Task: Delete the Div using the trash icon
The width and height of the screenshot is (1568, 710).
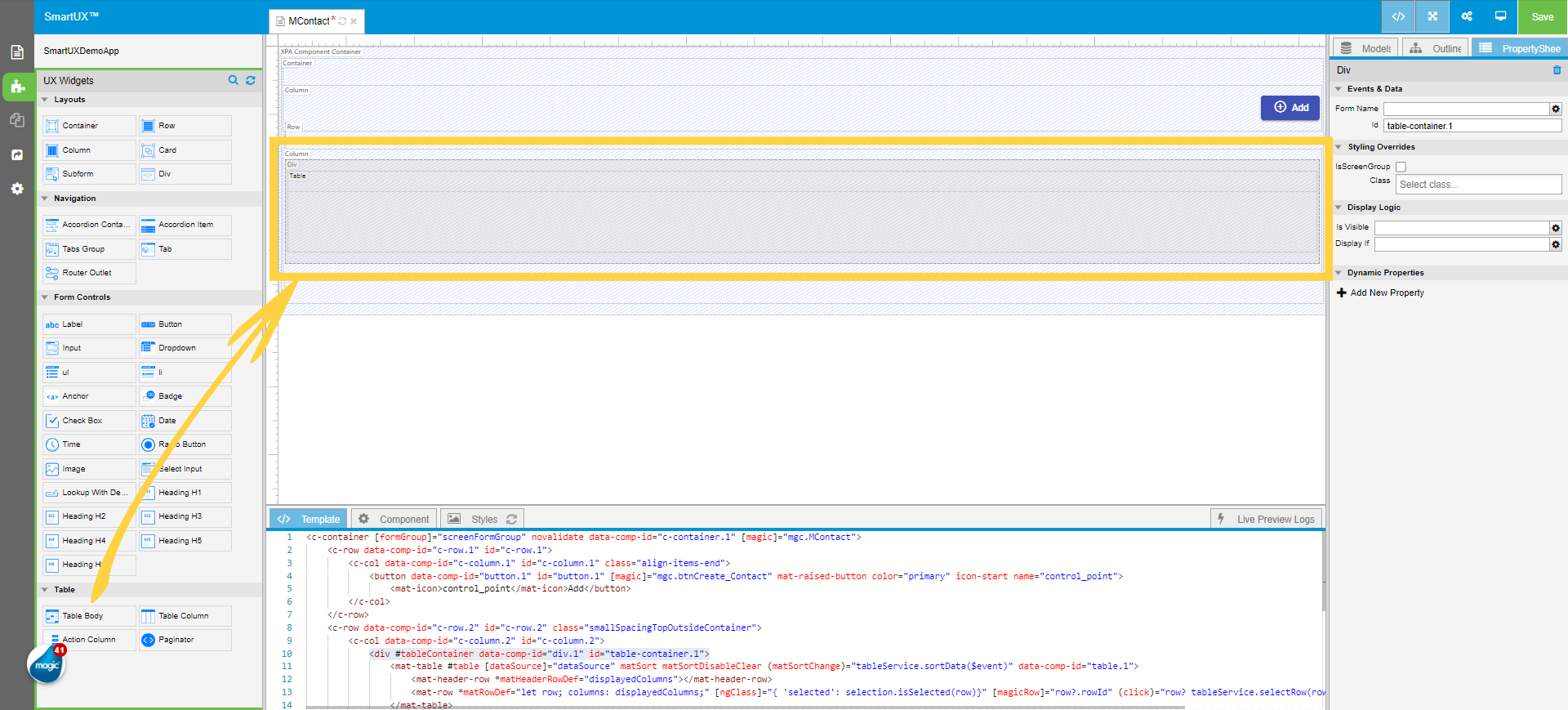Action: [x=1557, y=70]
